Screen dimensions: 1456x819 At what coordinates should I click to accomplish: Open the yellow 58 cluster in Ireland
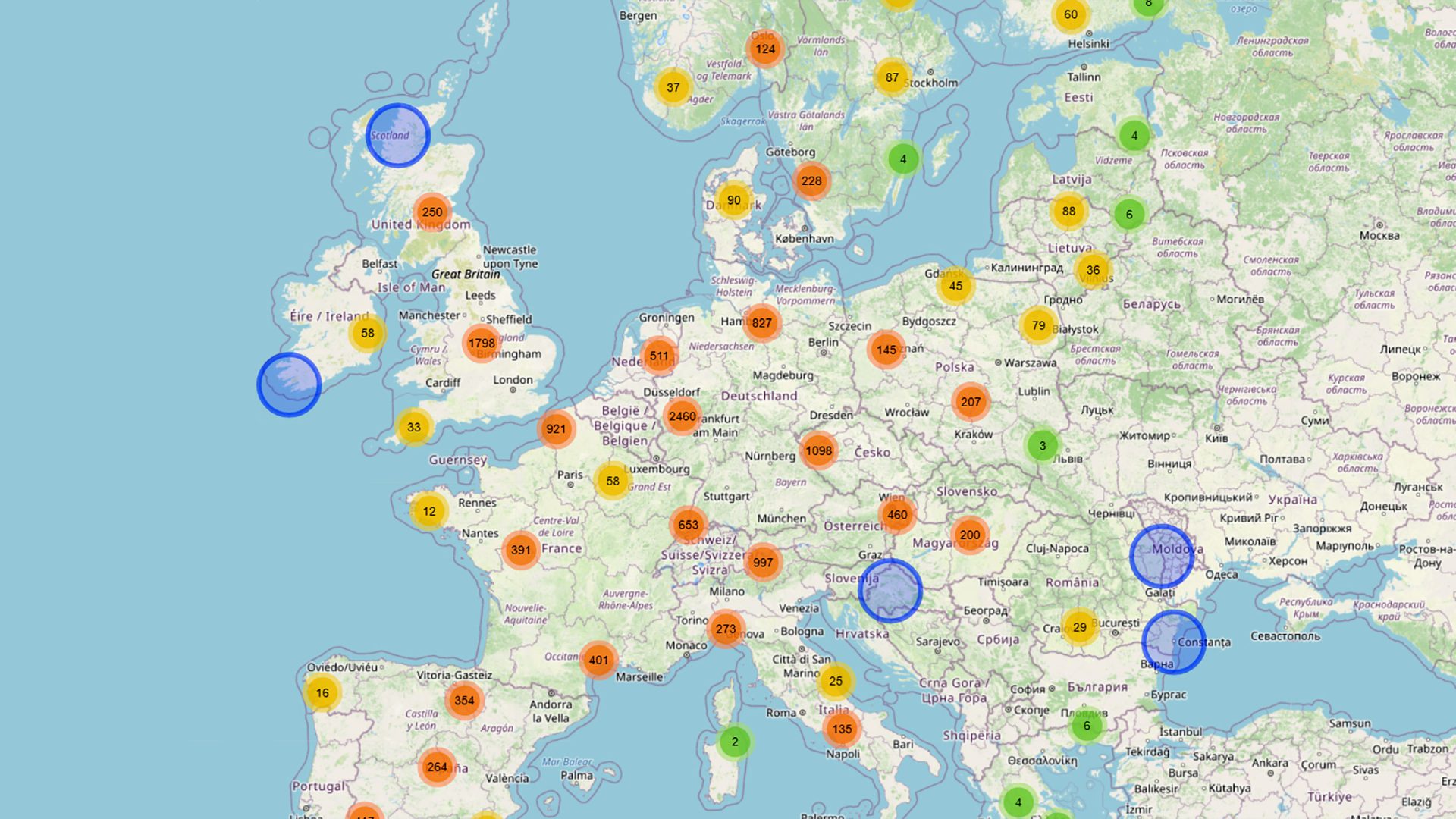tap(368, 333)
